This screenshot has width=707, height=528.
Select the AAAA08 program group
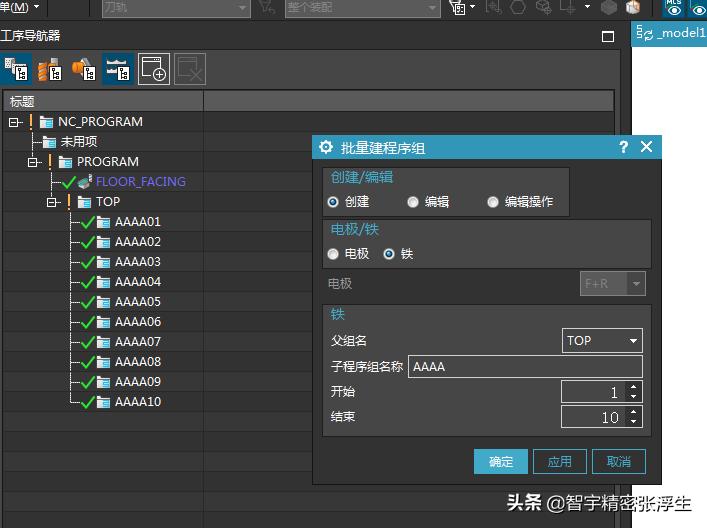click(x=138, y=362)
